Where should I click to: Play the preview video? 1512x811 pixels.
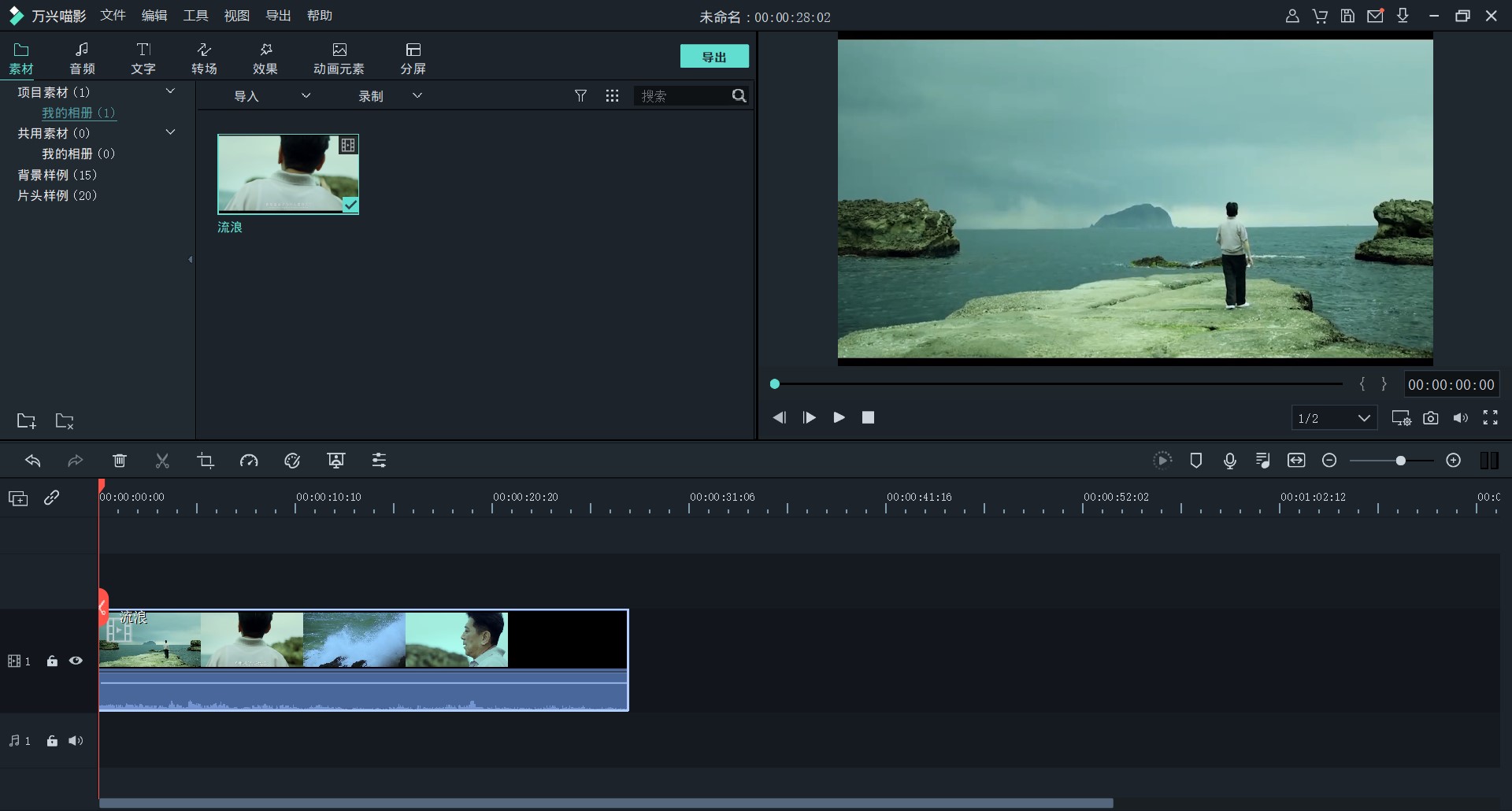point(839,417)
